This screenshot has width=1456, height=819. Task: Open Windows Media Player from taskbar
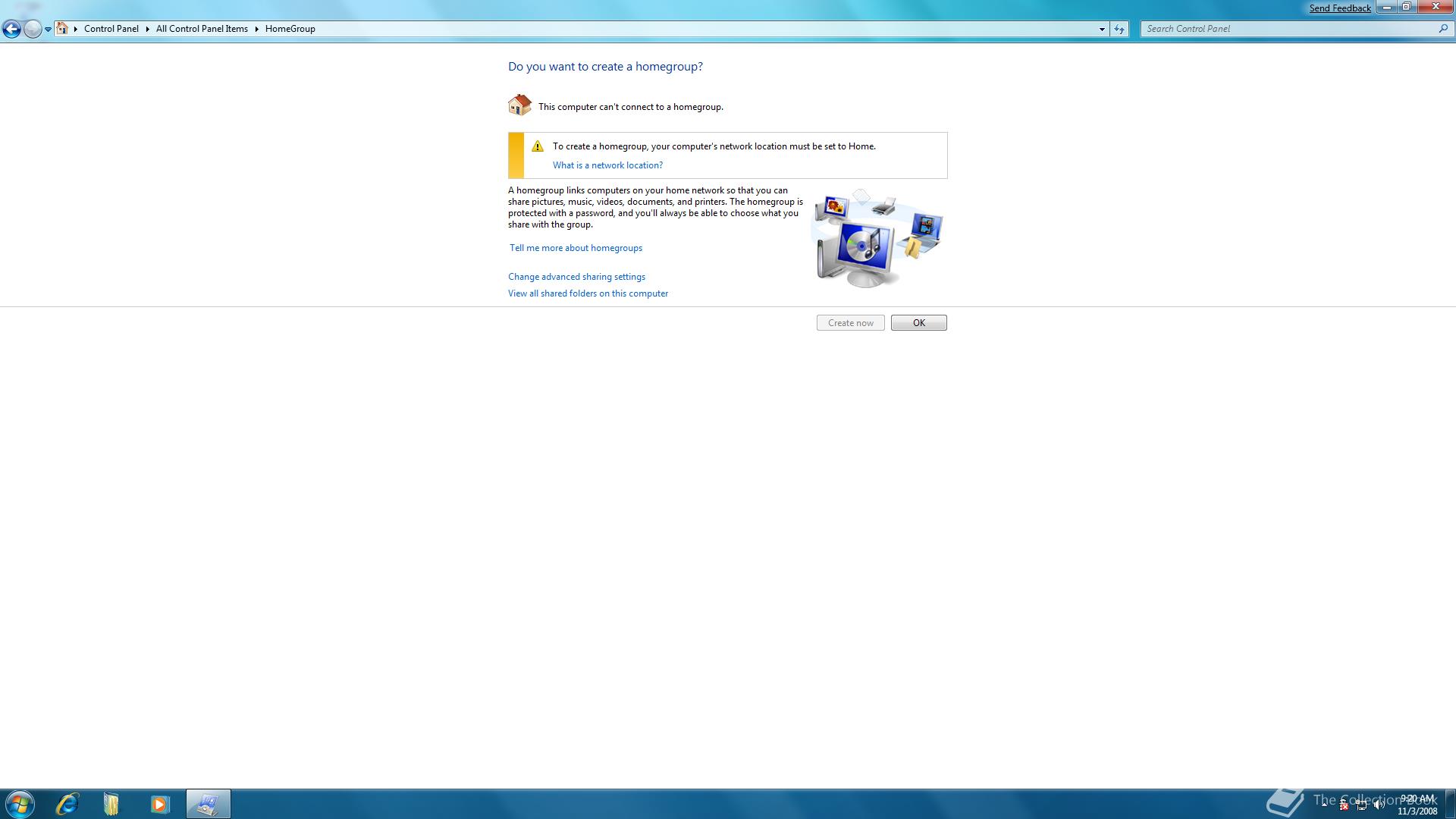point(159,804)
